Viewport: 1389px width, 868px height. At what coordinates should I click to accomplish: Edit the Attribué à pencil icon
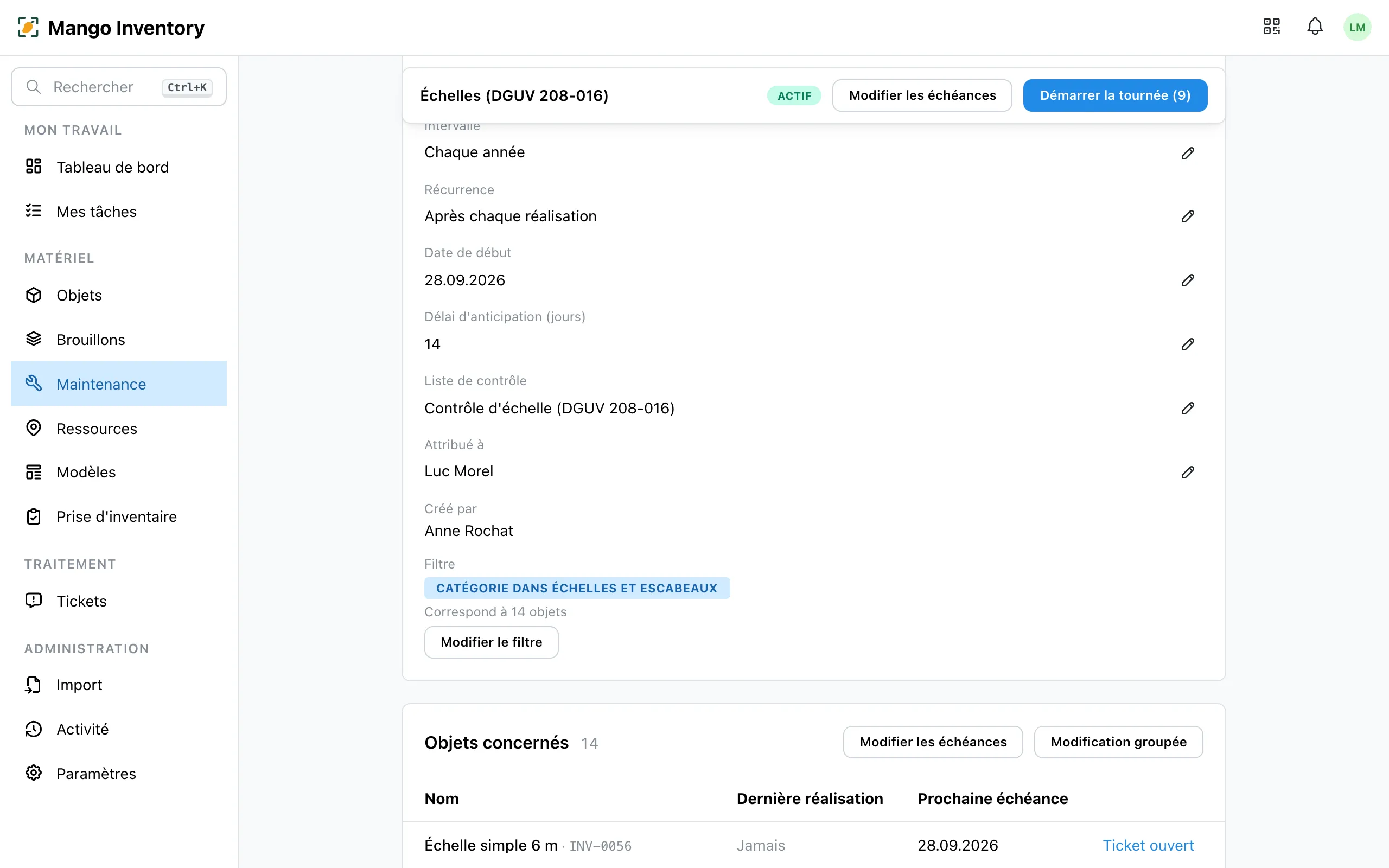click(1188, 472)
